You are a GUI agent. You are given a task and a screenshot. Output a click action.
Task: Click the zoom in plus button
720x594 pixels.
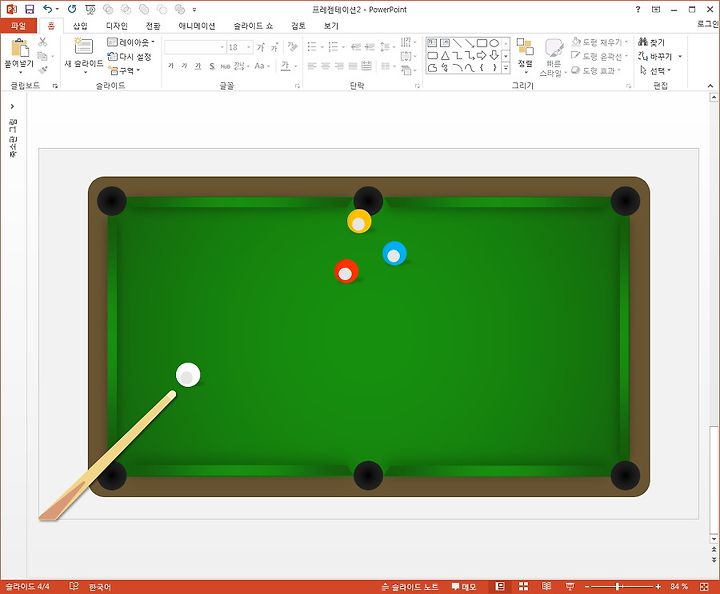pos(658,587)
